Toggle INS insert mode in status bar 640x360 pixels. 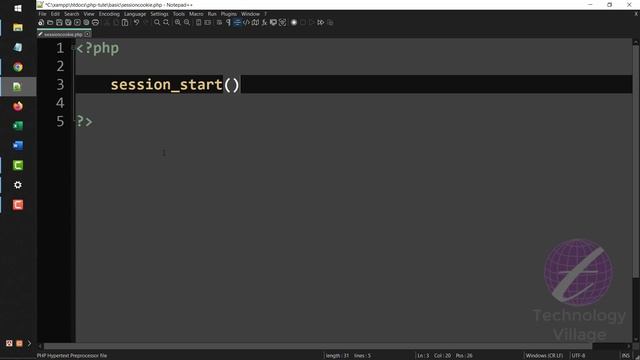(625, 356)
